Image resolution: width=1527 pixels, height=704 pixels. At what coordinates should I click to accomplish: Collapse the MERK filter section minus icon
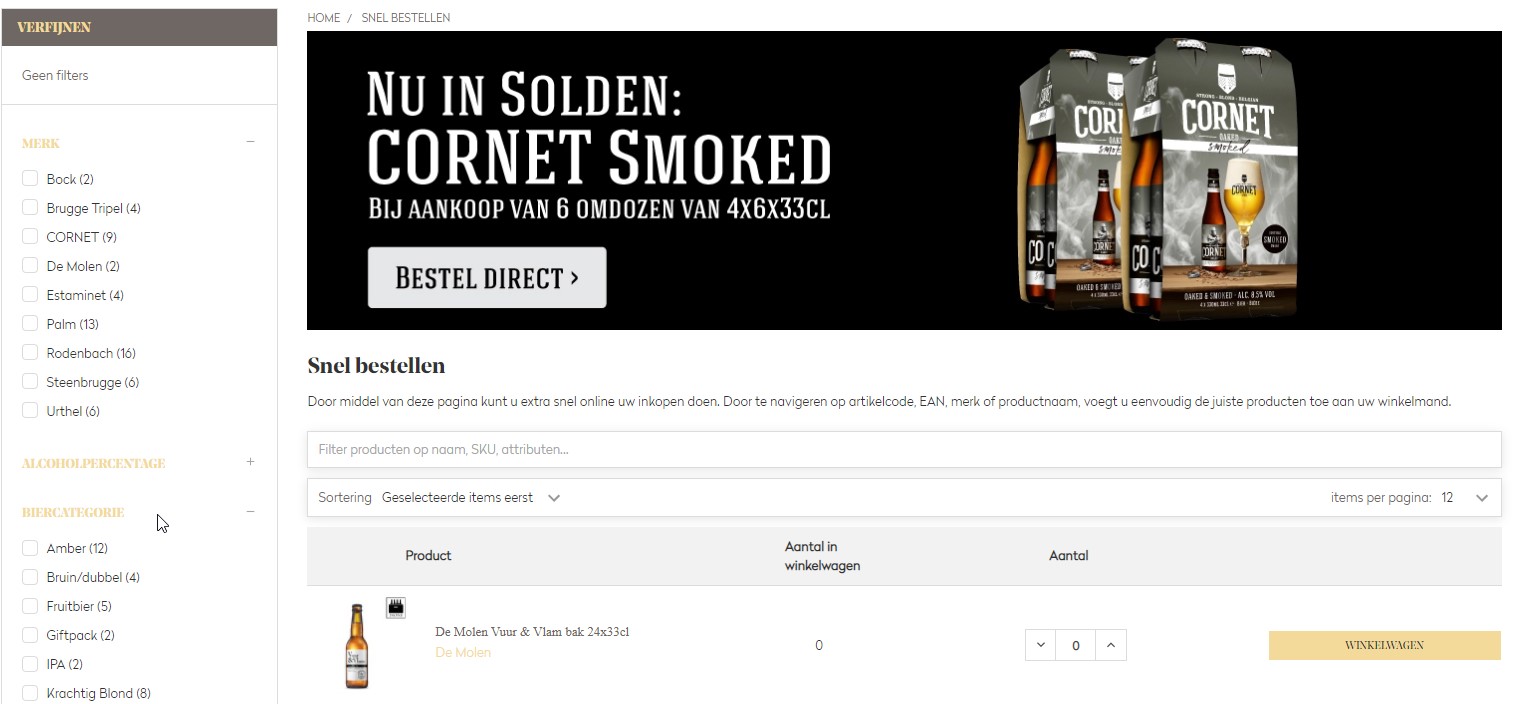(250, 142)
